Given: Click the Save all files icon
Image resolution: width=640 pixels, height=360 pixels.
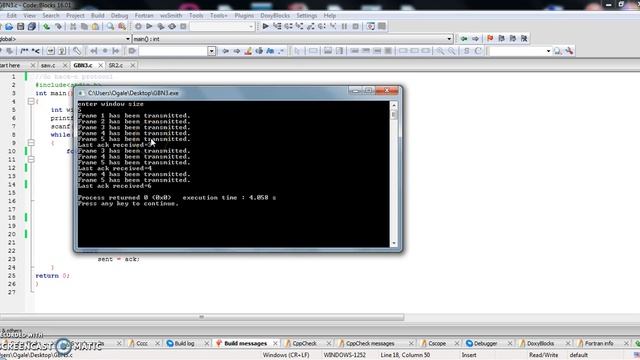Looking at the screenshot, I should click(x=32, y=27).
